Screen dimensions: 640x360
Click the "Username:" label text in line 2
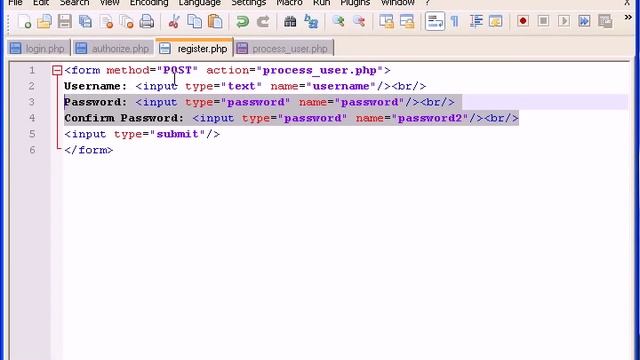pyautogui.click(x=96, y=86)
